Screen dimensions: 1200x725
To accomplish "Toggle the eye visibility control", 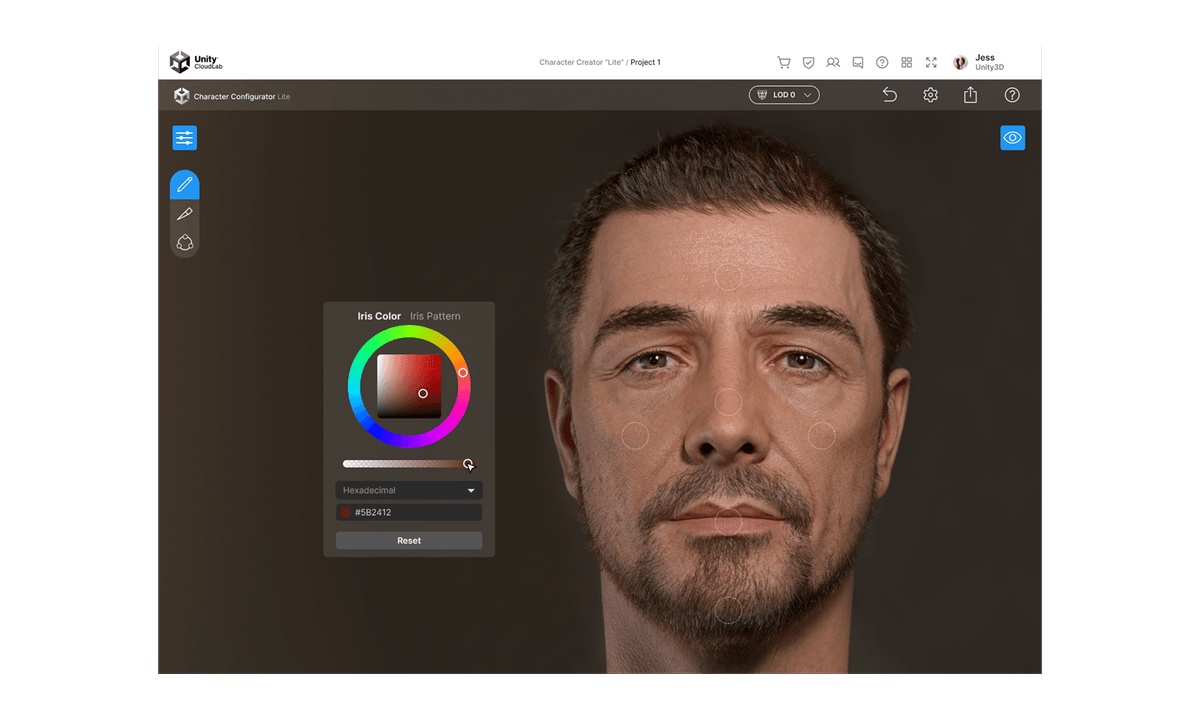I will pos(1013,137).
